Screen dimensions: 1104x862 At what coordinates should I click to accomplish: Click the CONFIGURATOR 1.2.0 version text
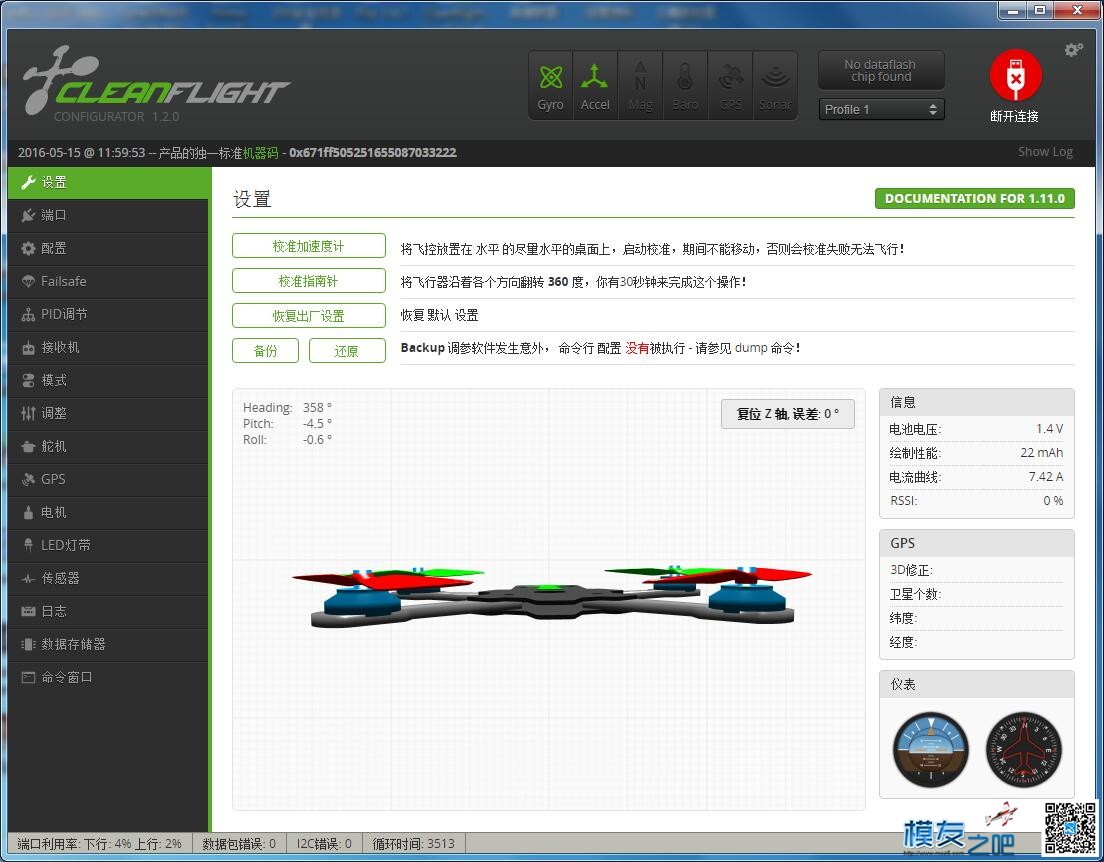(117, 117)
